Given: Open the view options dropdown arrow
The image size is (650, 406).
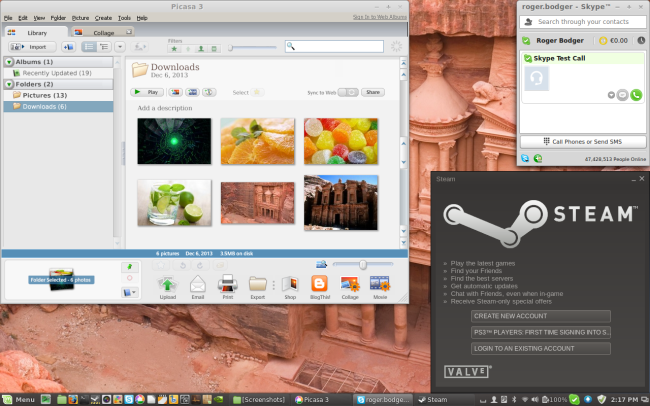Looking at the screenshot, I should [x=120, y=47].
